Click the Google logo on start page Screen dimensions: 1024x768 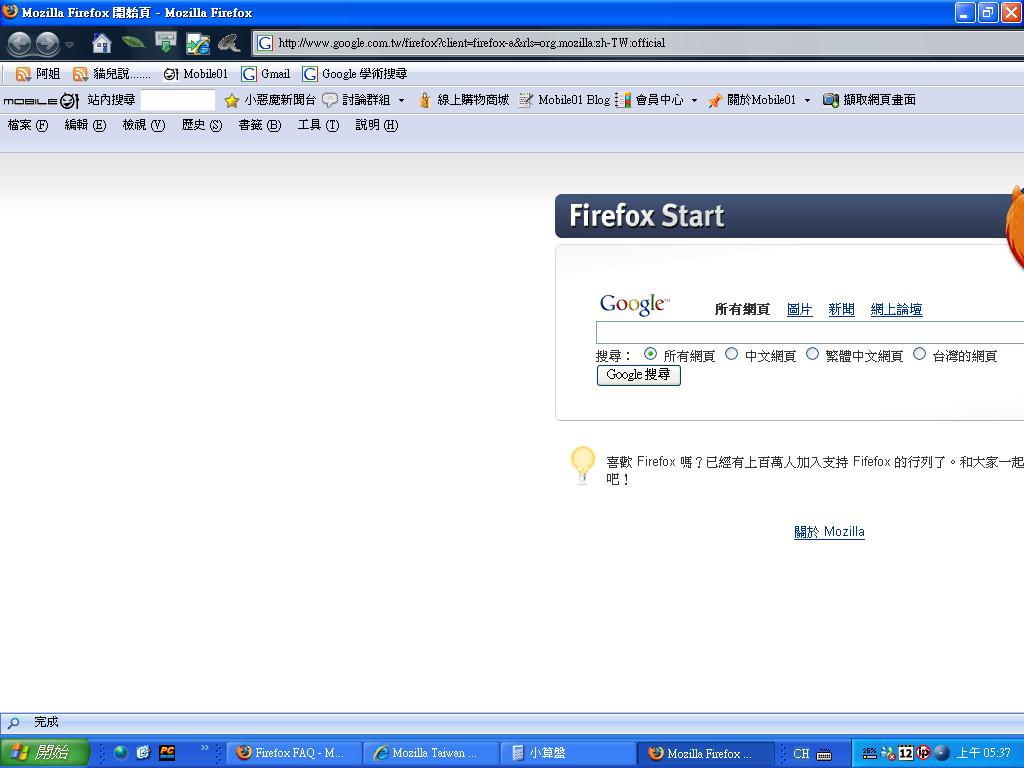634,304
